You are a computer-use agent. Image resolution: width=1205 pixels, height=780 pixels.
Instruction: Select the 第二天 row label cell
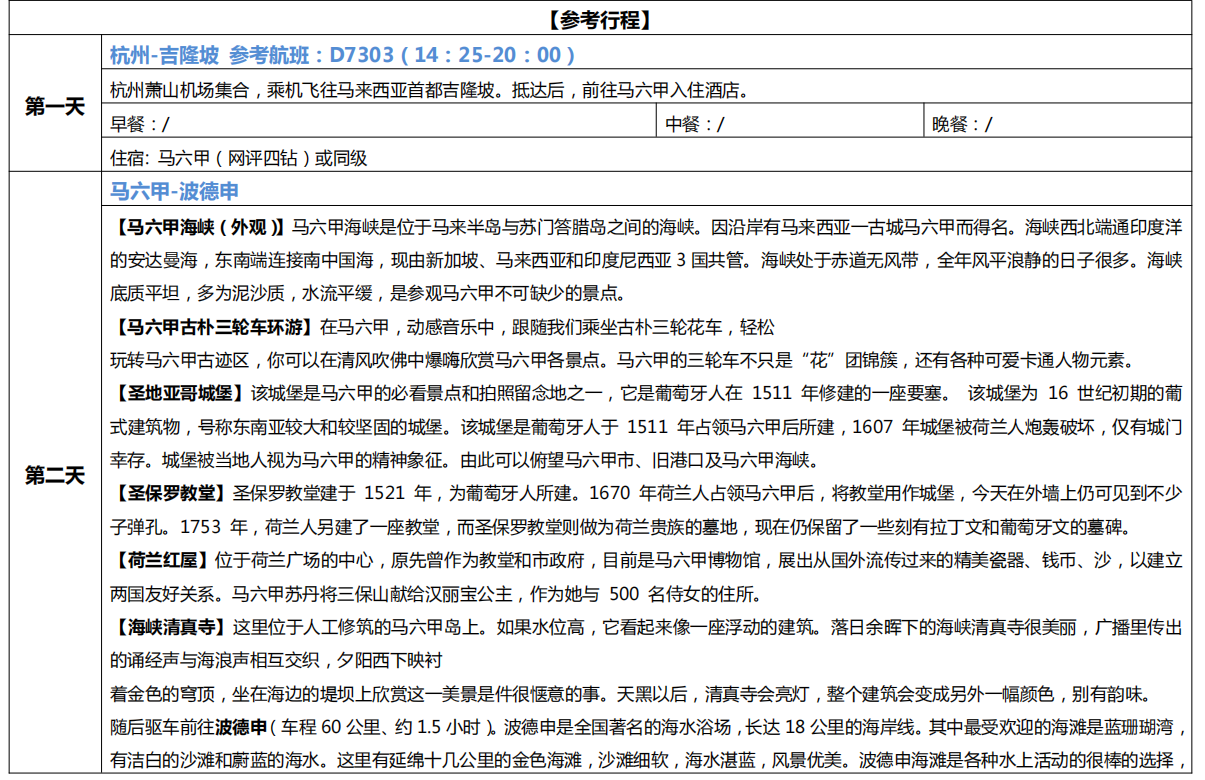tap(55, 476)
